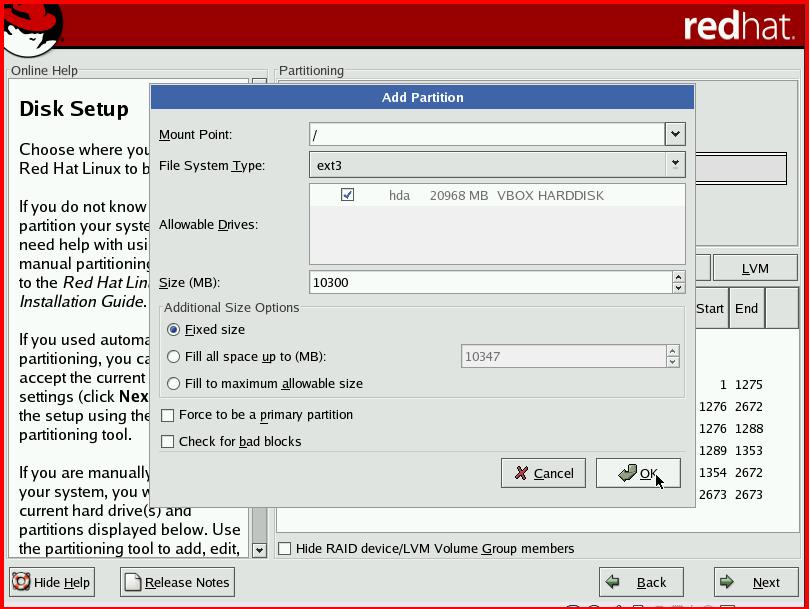Screen dimensions: 810x609
Task: Click the document icon on Release Notes
Action: pyautogui.click(x=133, y=582)
